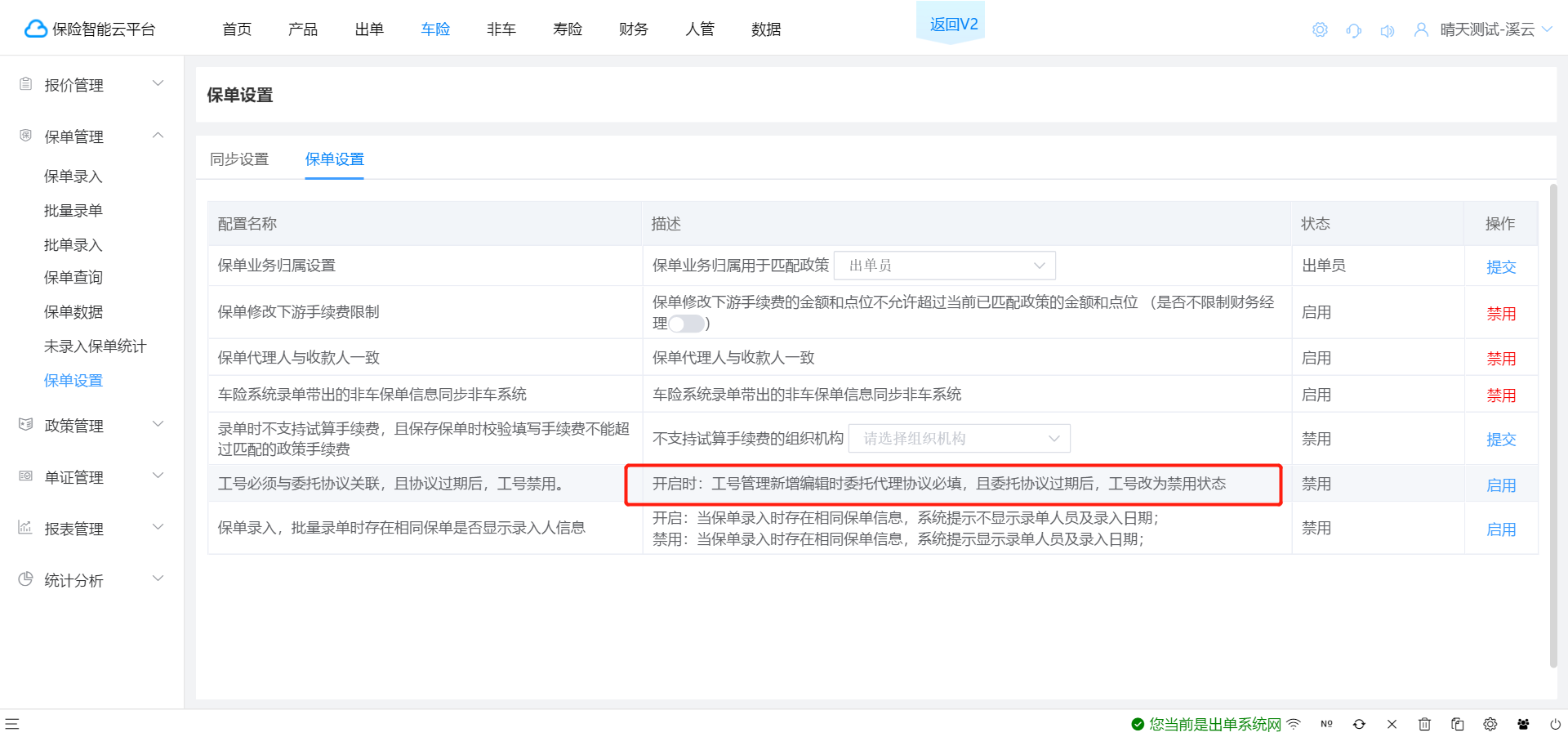Expand the 政策管理 sidebar section

click(158, 424)
